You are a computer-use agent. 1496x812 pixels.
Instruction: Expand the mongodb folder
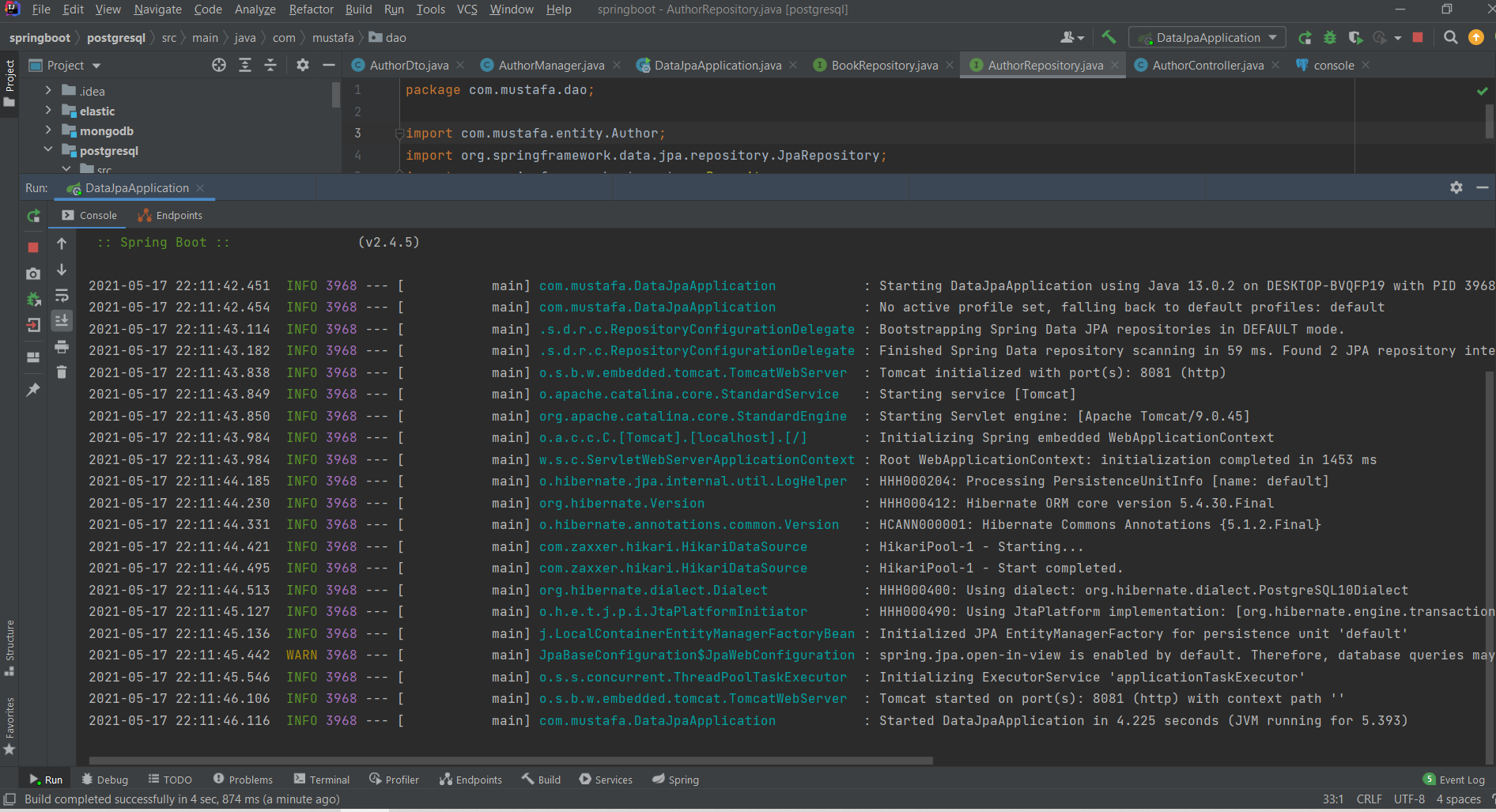pyautogui.click(x=47, y=130)
